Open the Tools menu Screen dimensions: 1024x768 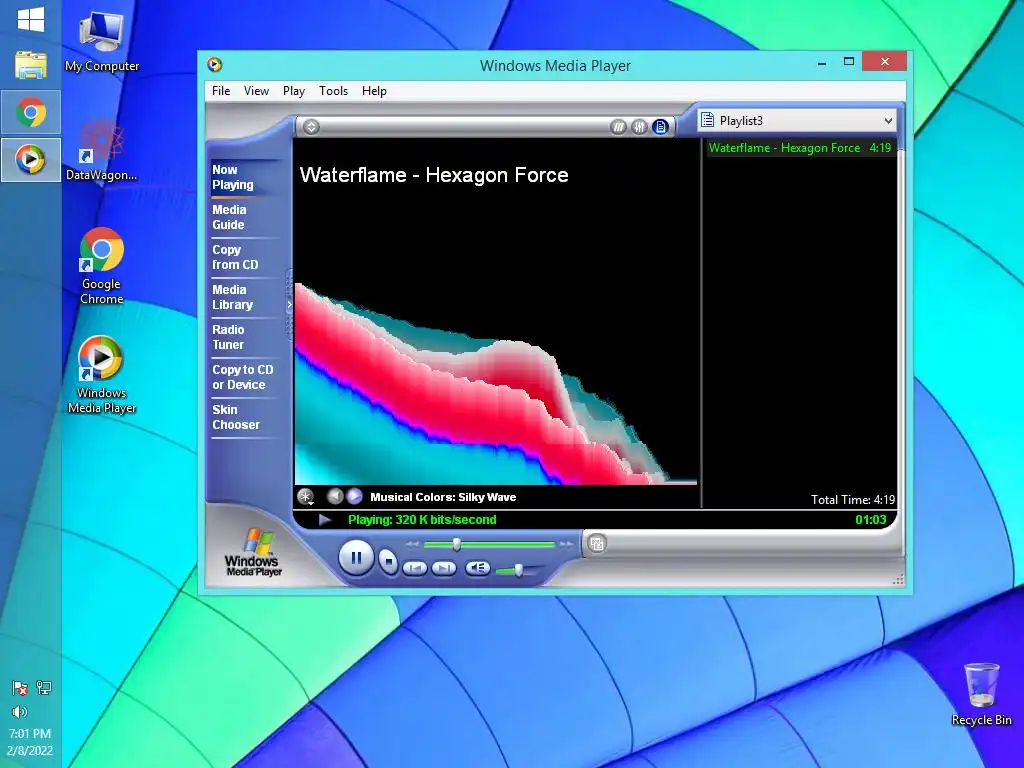(x=333, y=91)
